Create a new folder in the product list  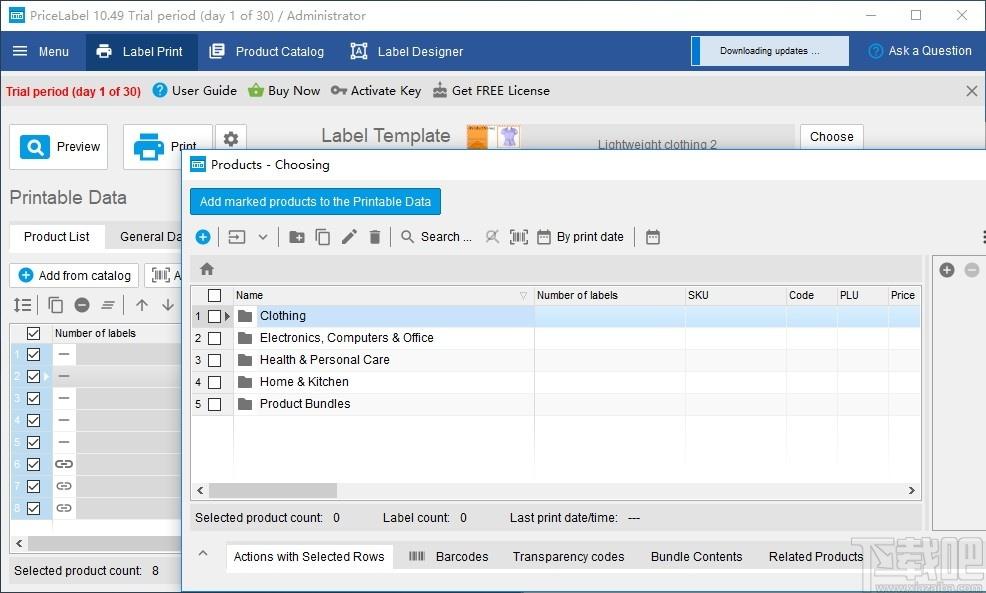click(297, 237)
